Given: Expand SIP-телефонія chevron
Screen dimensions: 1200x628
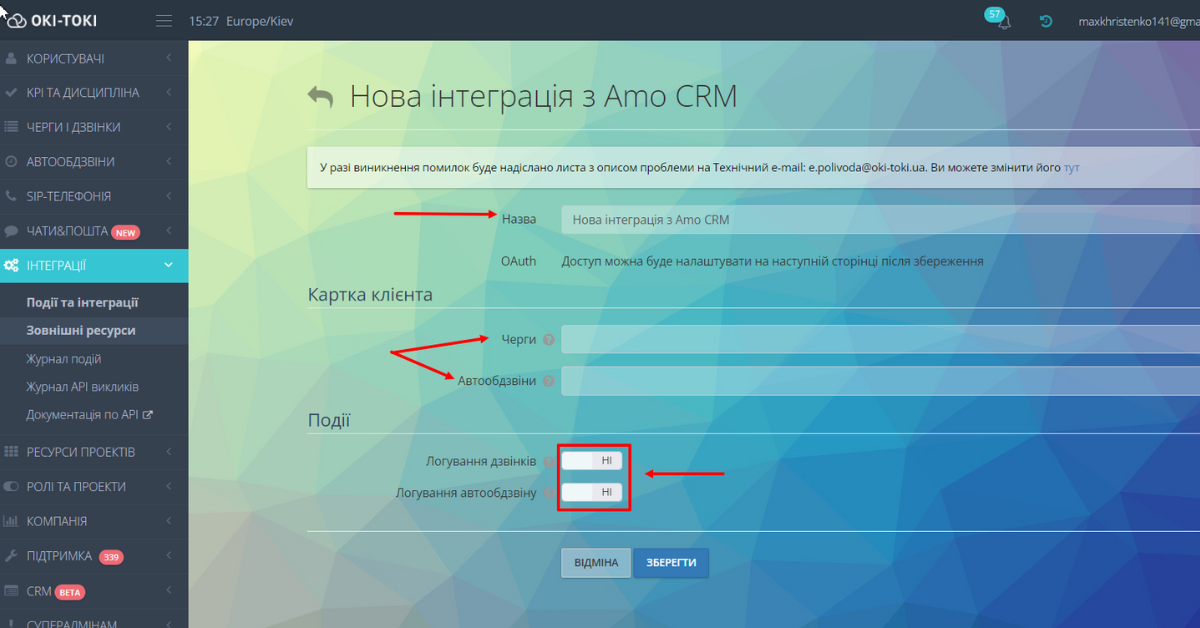Looking at the screenshot, I should [x=169, y=196].
